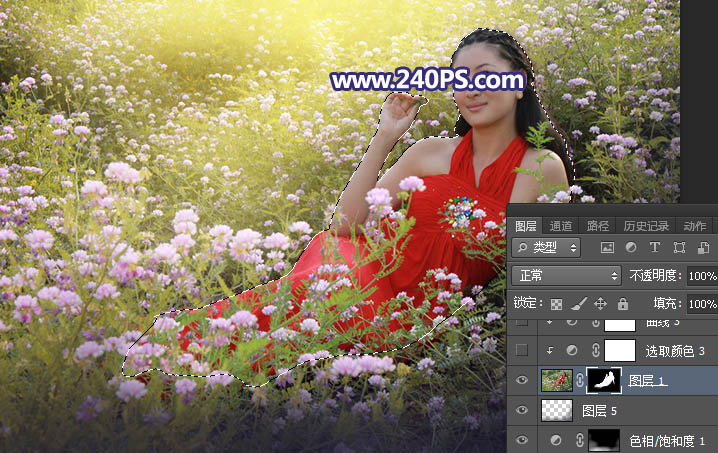Select the 选取颜色 3 mask thumbnail

[x=620, y=350]
